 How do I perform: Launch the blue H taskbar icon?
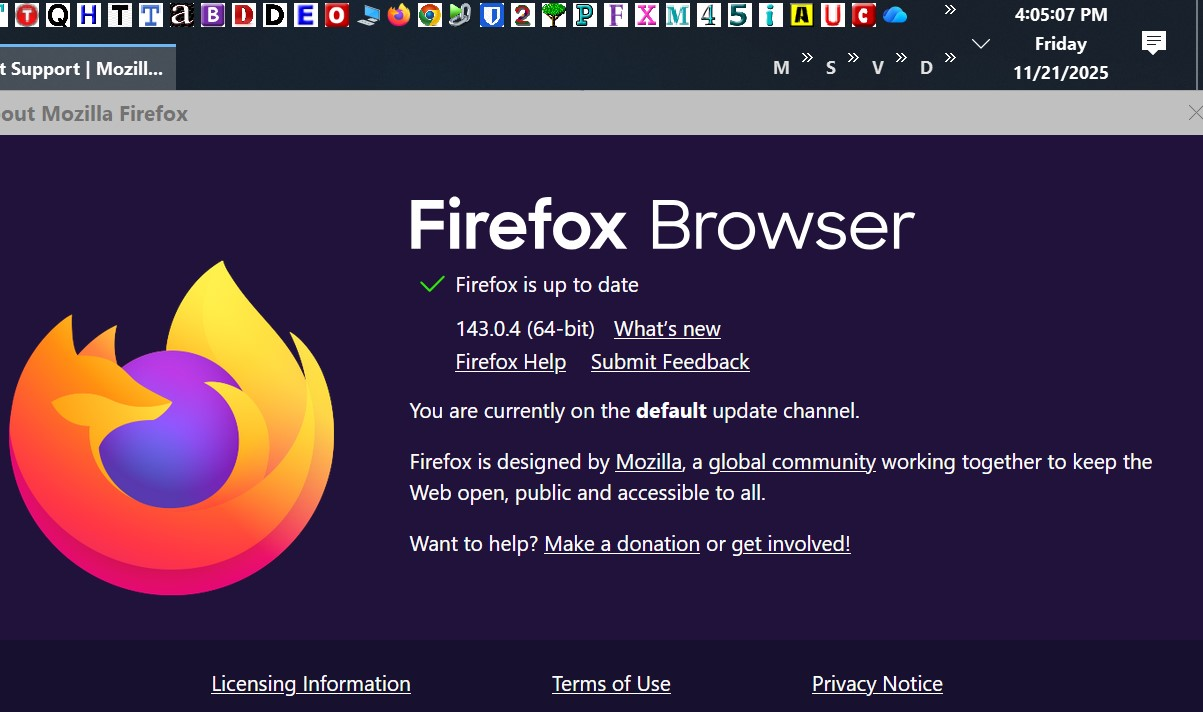pyautogui.click(x=89, y=15)
